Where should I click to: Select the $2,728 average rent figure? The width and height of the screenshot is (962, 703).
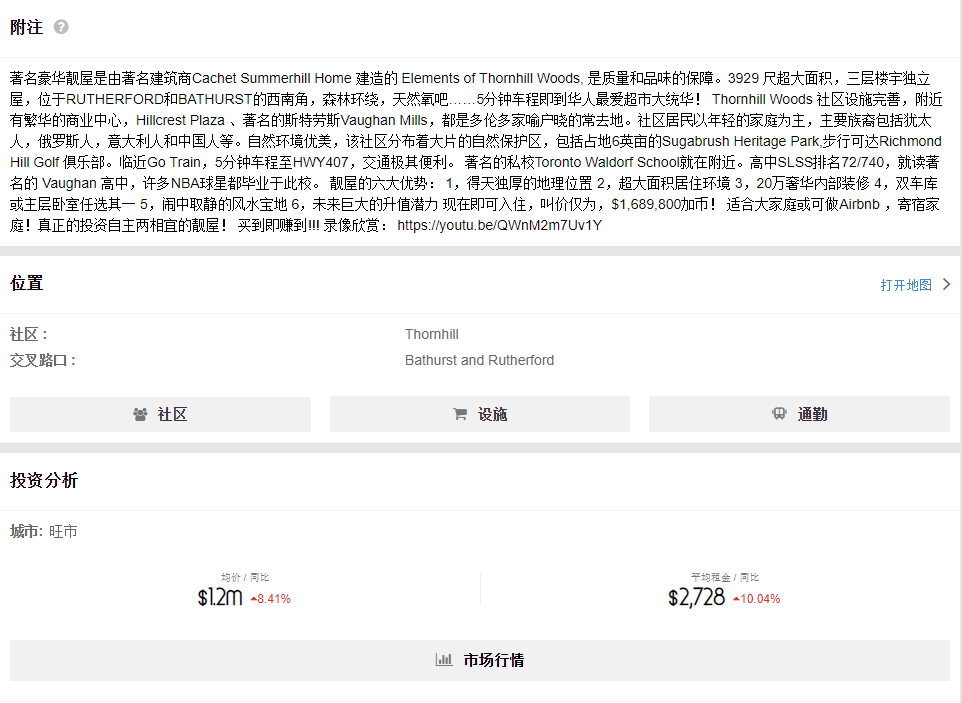click(x=696, y=598)
